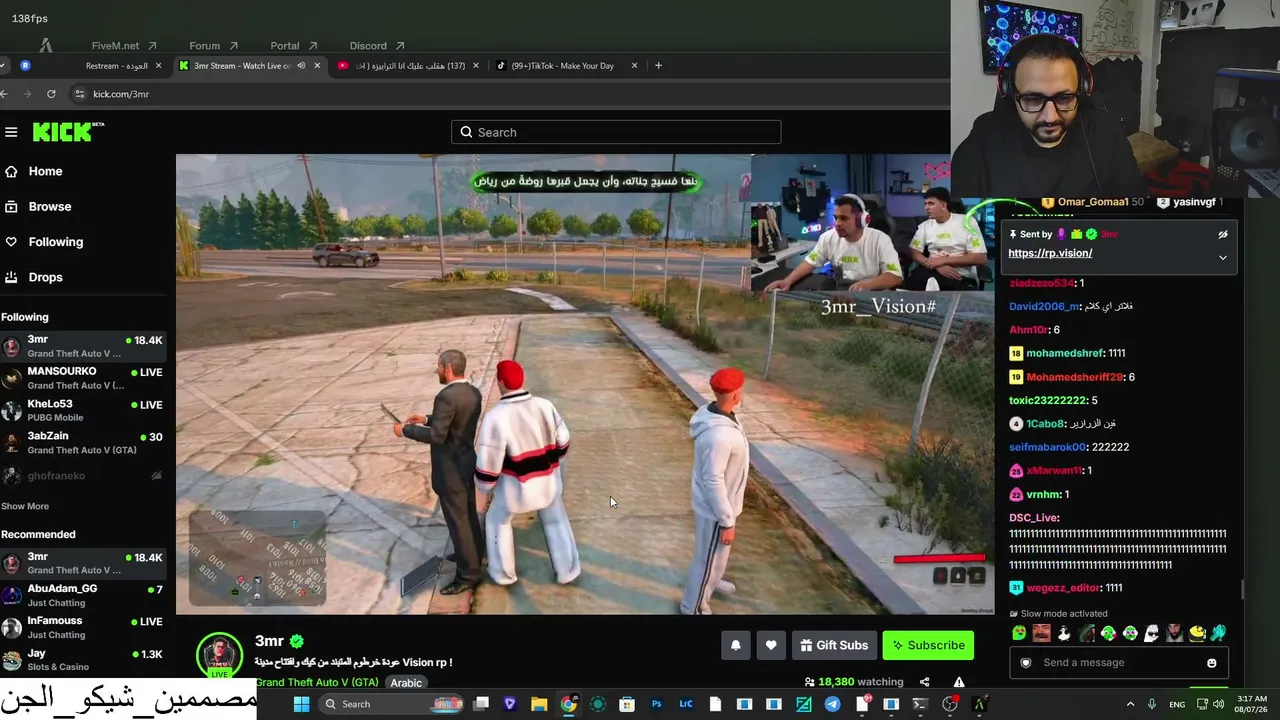This screenshot has width=1280, height=720.
Task: Open KheLo53 channel in Following list
Action: pyautogui.click(x=84, y=410)
